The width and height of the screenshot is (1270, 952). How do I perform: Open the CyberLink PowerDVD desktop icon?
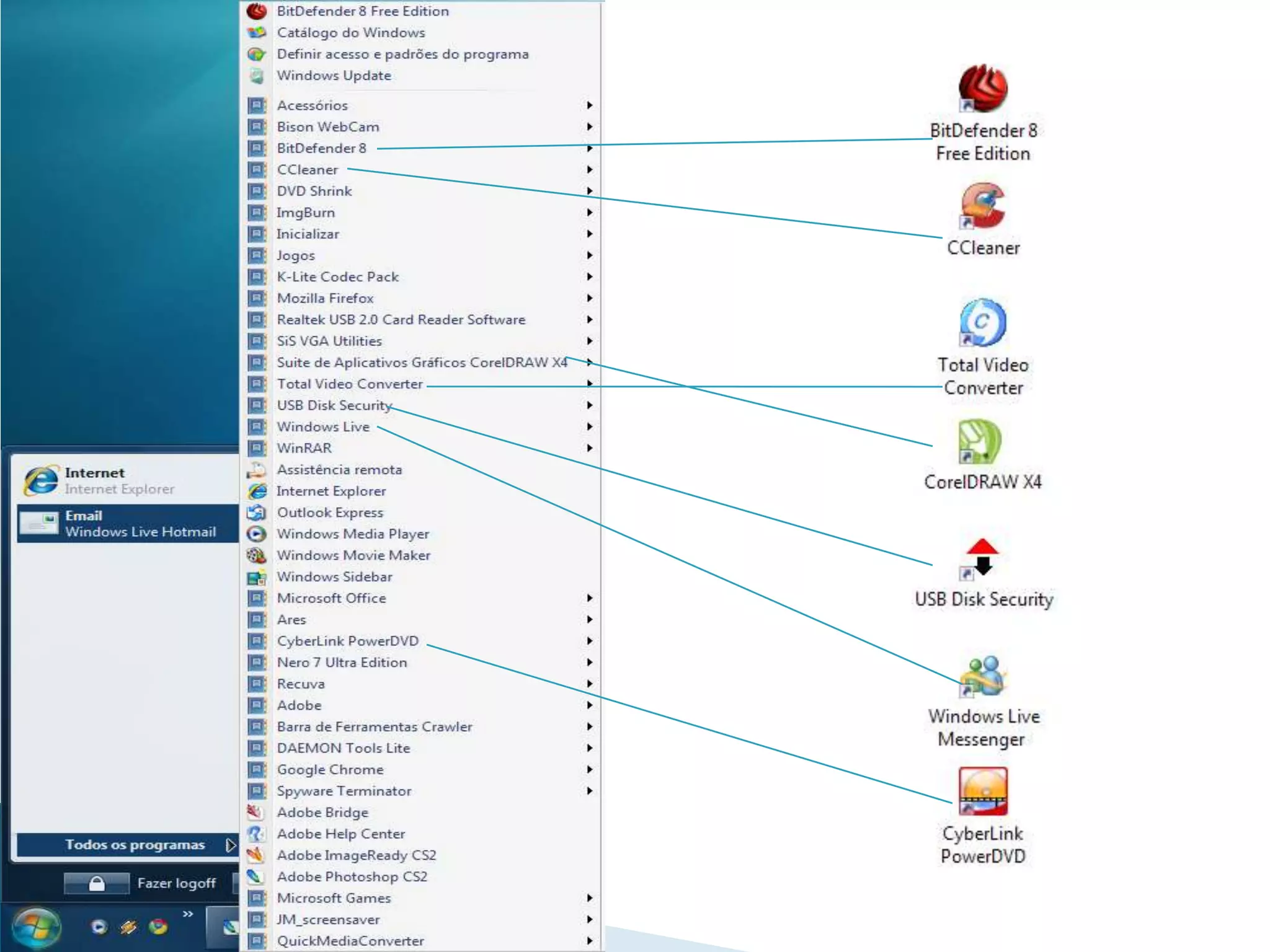(983, 791)
